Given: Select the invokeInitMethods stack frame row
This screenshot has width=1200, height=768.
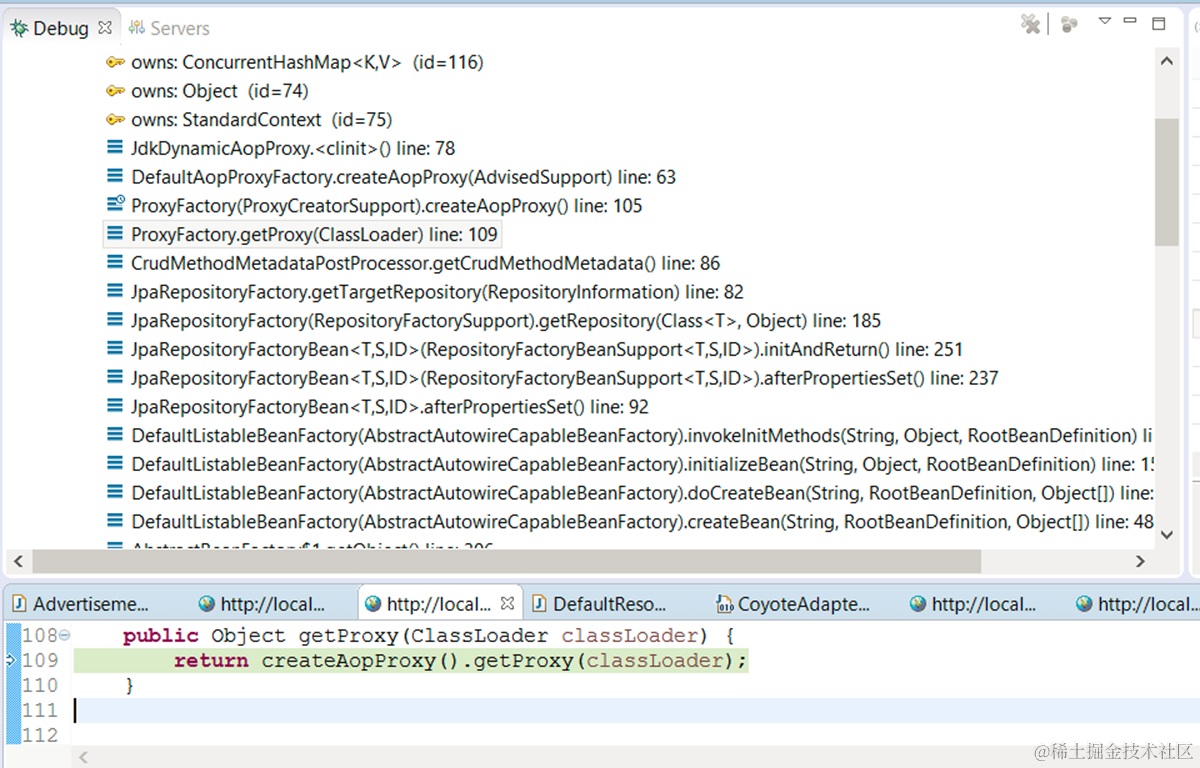Looking at the screenshot, I should (x=642, y=436).
